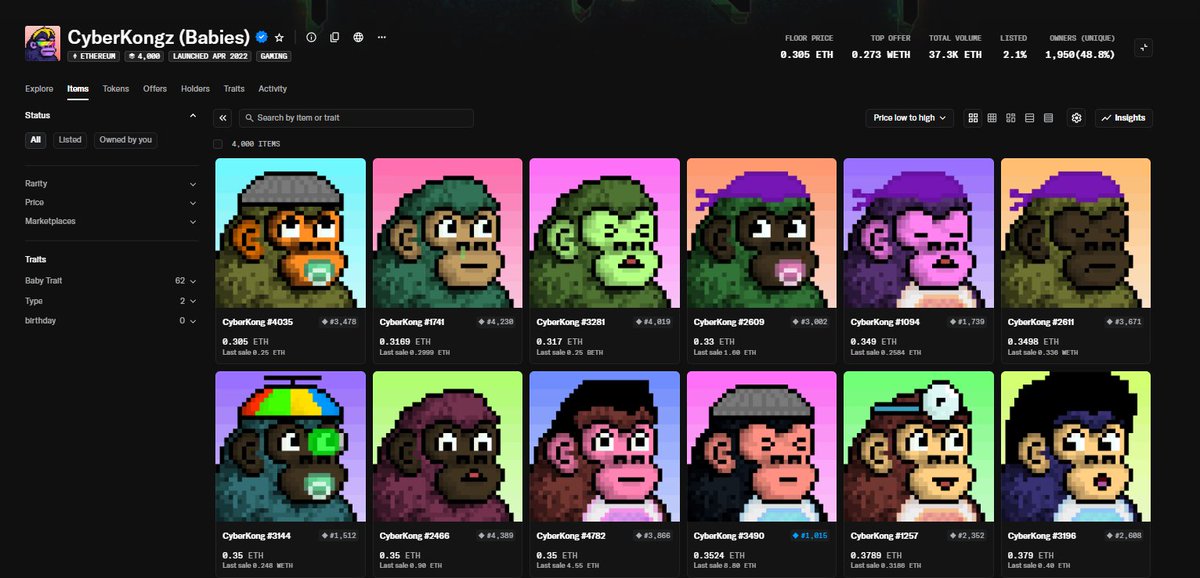Collapse the filter sidebar with the double-chevron button
1200x578 pixels.
[x=223, y=118]
